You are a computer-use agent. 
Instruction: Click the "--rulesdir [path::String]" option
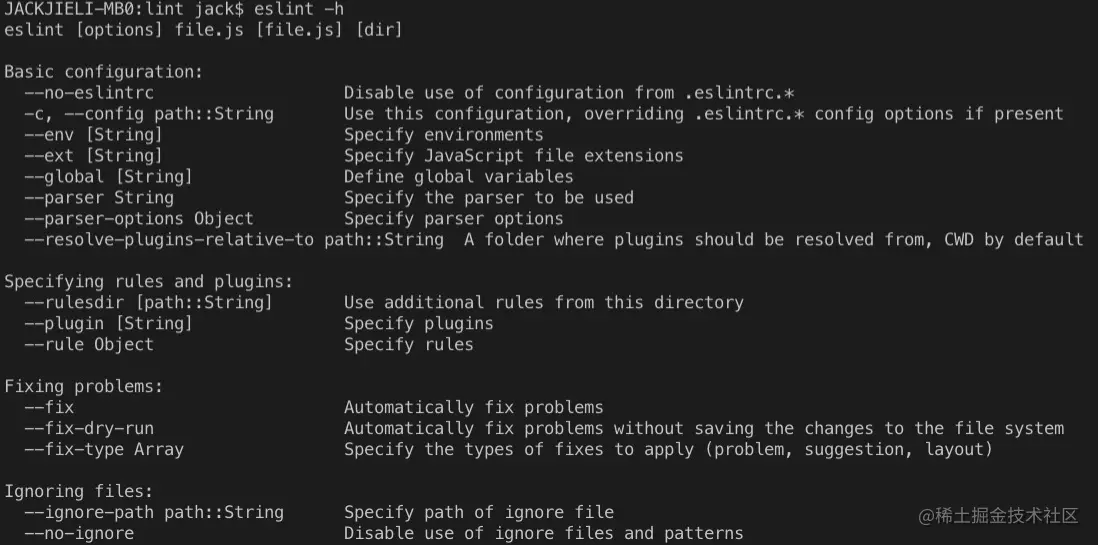click(149, 303)
